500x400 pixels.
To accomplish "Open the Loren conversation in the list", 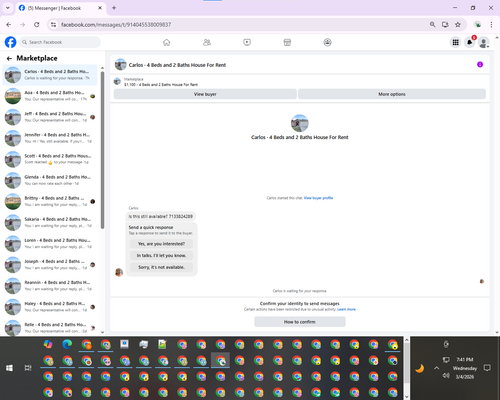I will point(50,243).
